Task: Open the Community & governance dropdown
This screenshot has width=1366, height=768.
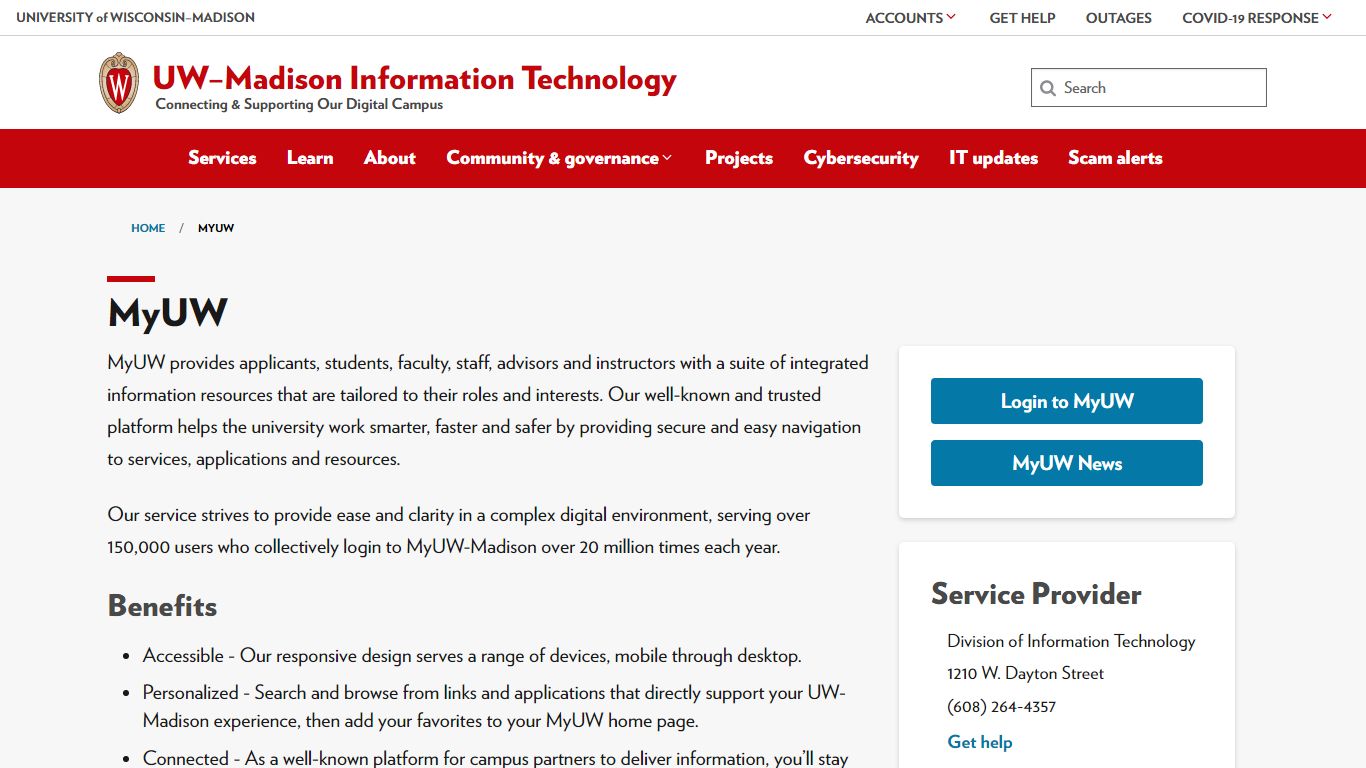Action: (x=558, y=158)
